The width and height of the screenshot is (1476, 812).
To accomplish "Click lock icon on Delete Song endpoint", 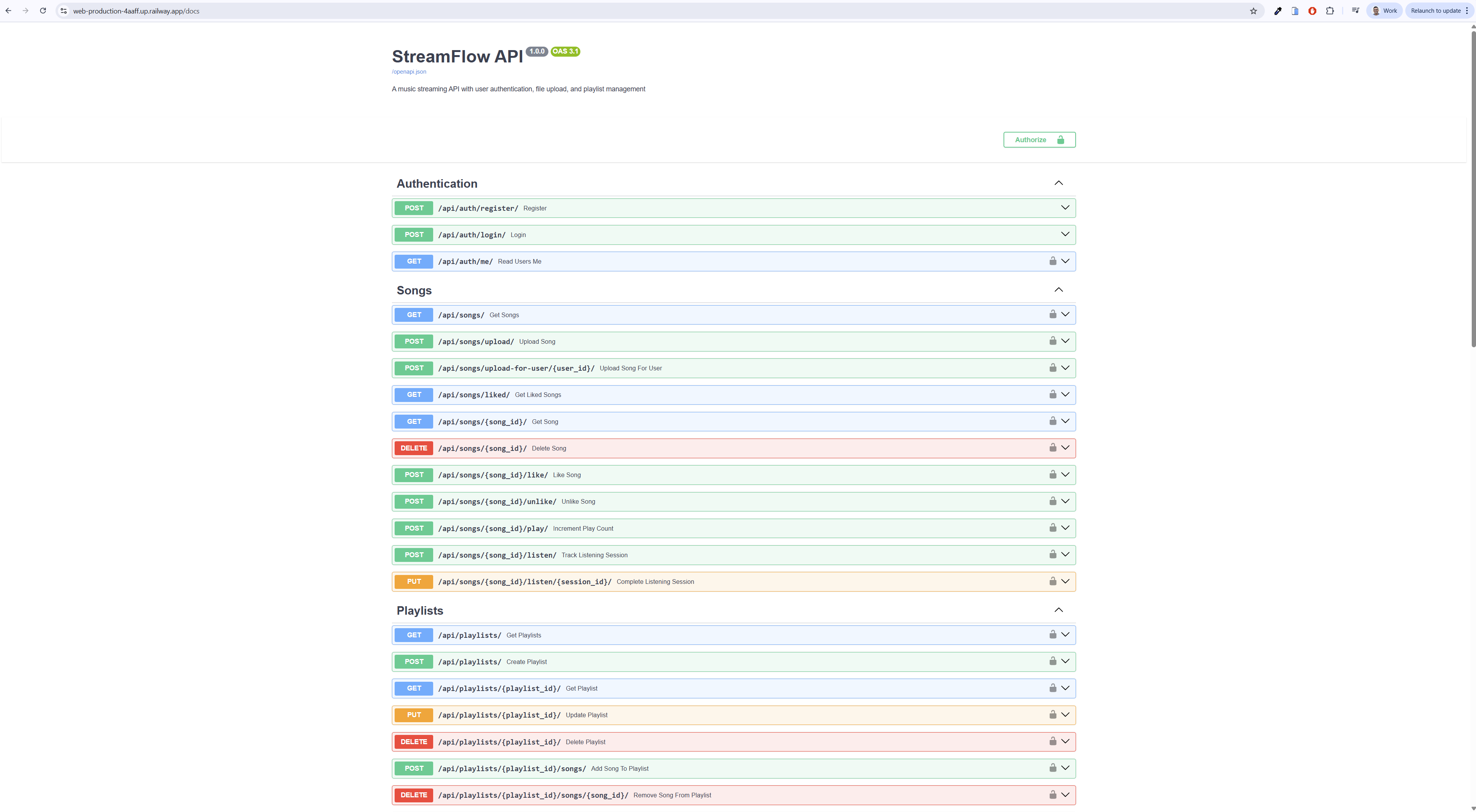I will click(1052, 447).
